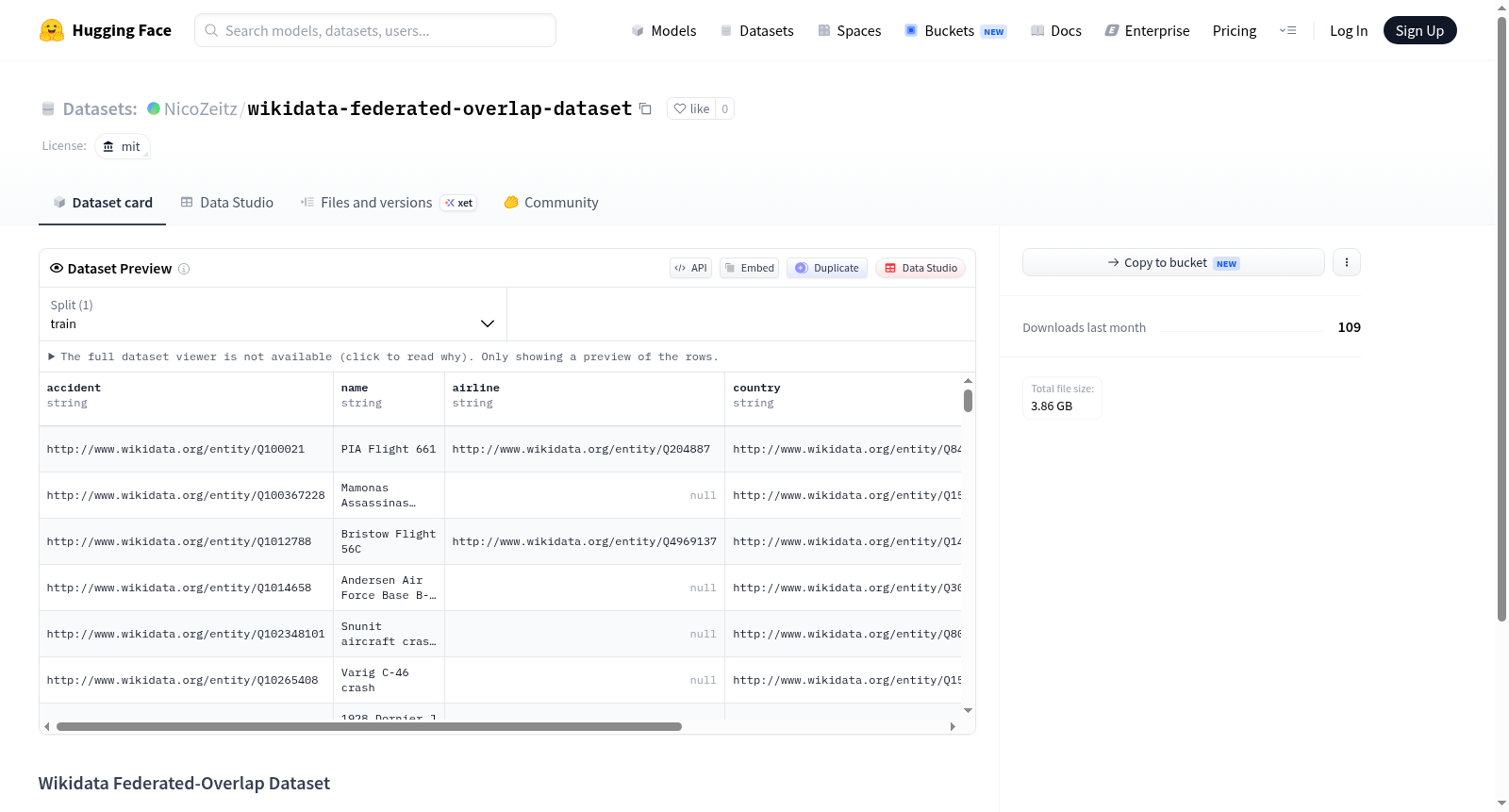The height and width of the screenshot is (812, 1509).
Task: Click the Copy to bucket button
Action: 1173,262
